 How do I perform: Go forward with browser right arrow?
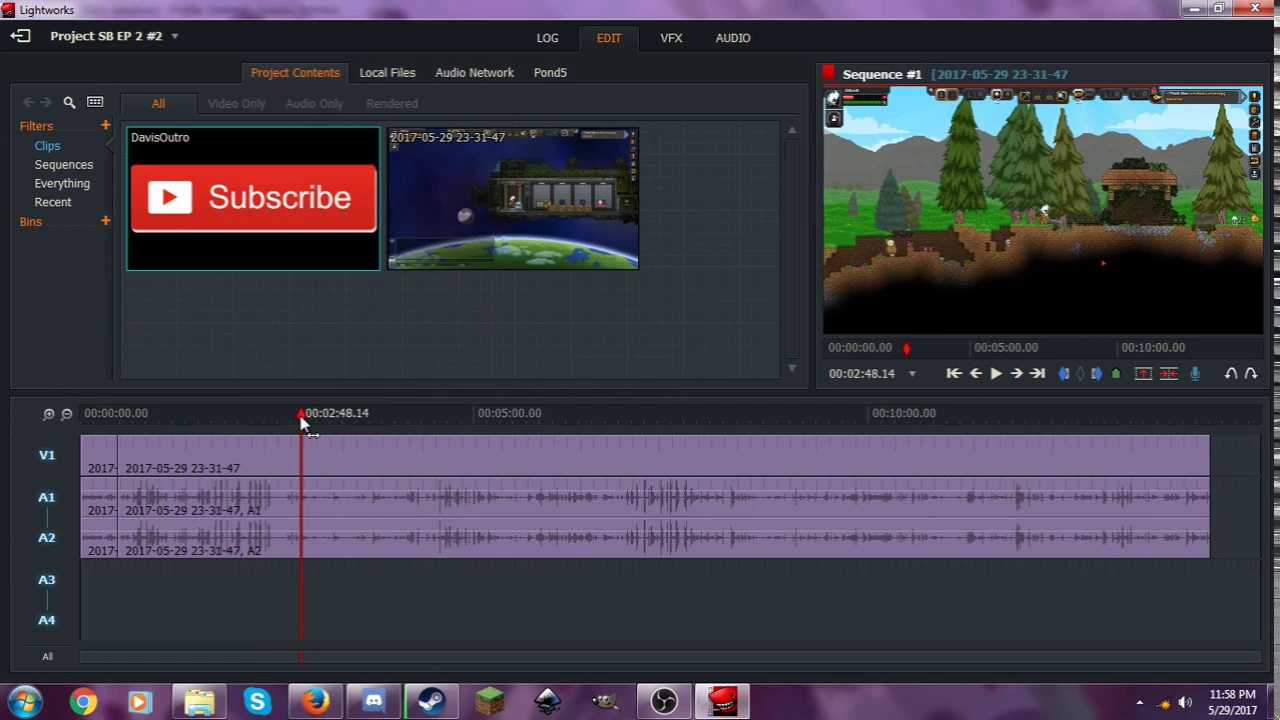(x=46, y=102)
